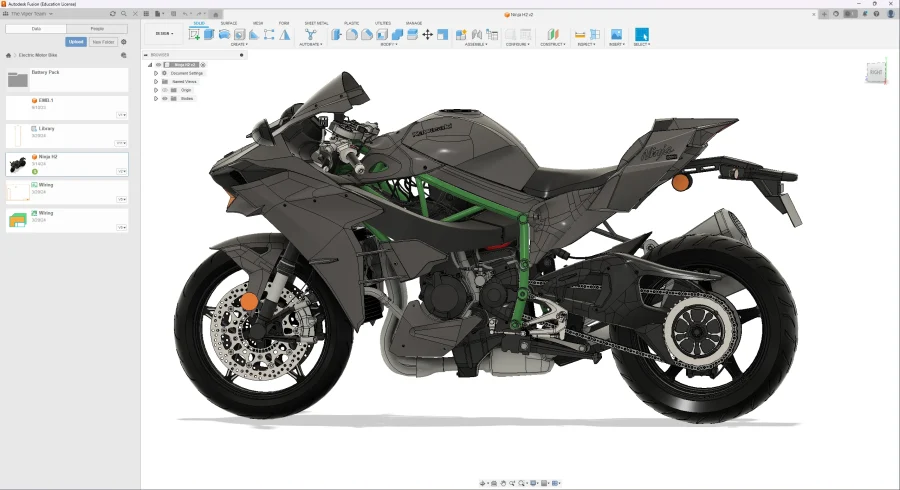
Task: Choose the Chamfer tool in Modify
Action: click(x=367, y=35)
